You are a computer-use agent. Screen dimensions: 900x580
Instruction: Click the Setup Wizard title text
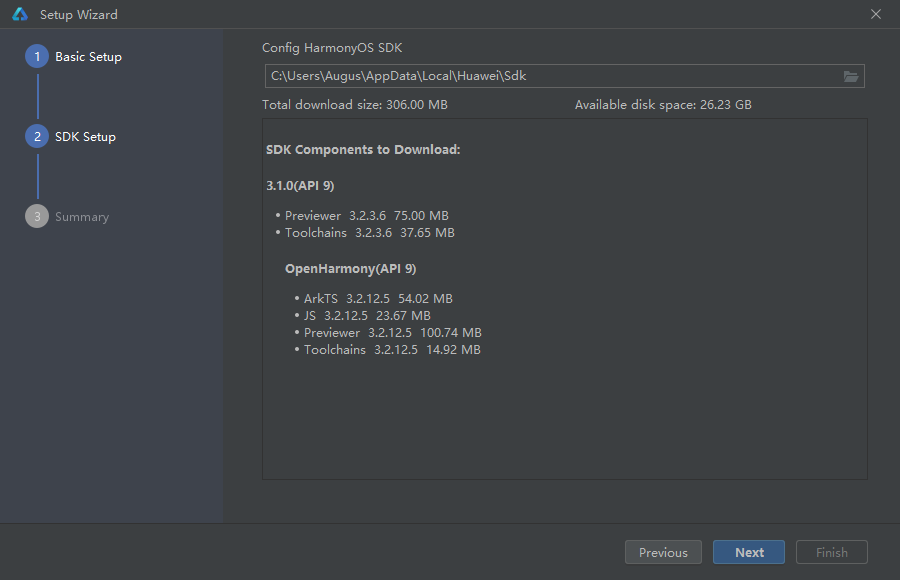pos(79,15)
